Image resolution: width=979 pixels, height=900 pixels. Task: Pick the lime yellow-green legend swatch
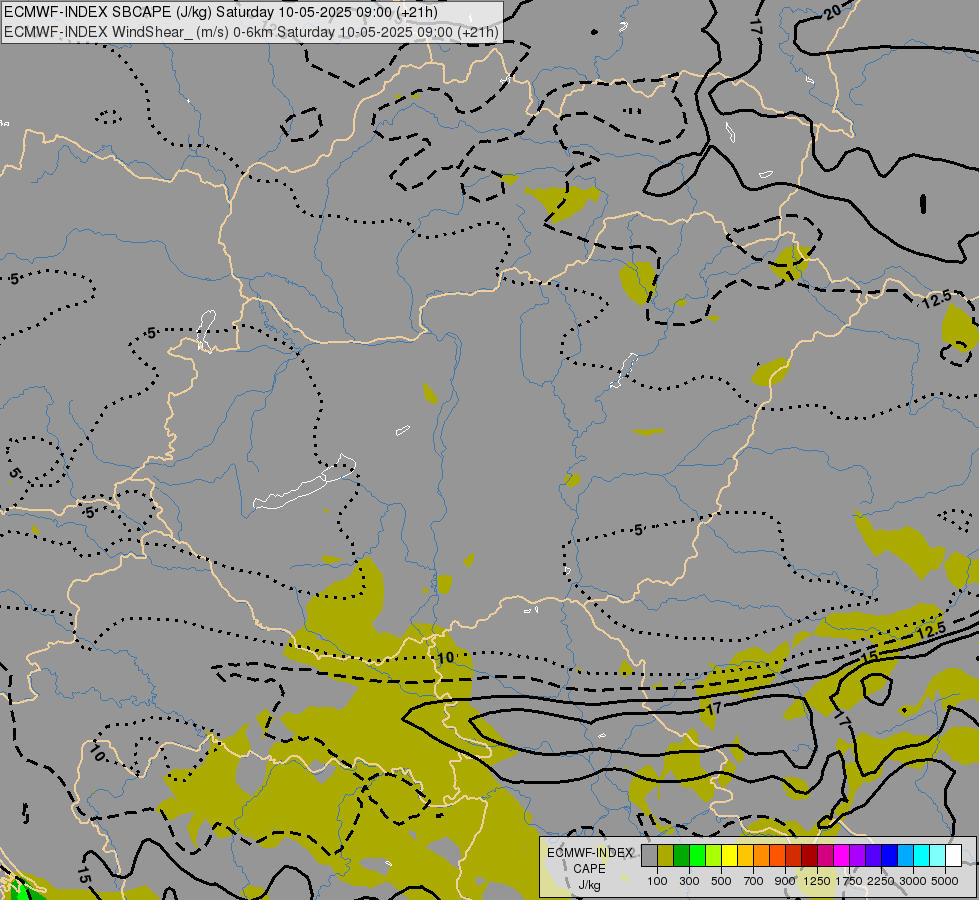[714, 855]
